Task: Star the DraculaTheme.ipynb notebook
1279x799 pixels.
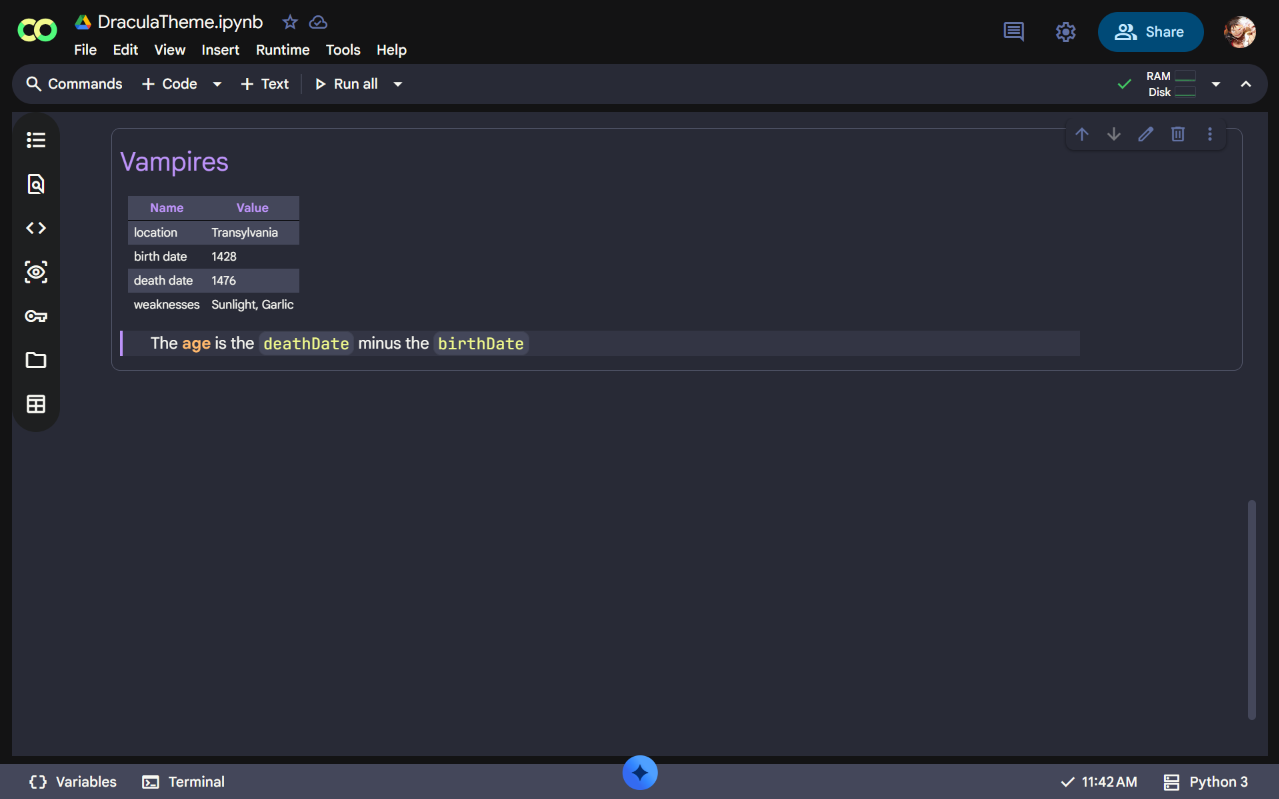Action: 290,22
